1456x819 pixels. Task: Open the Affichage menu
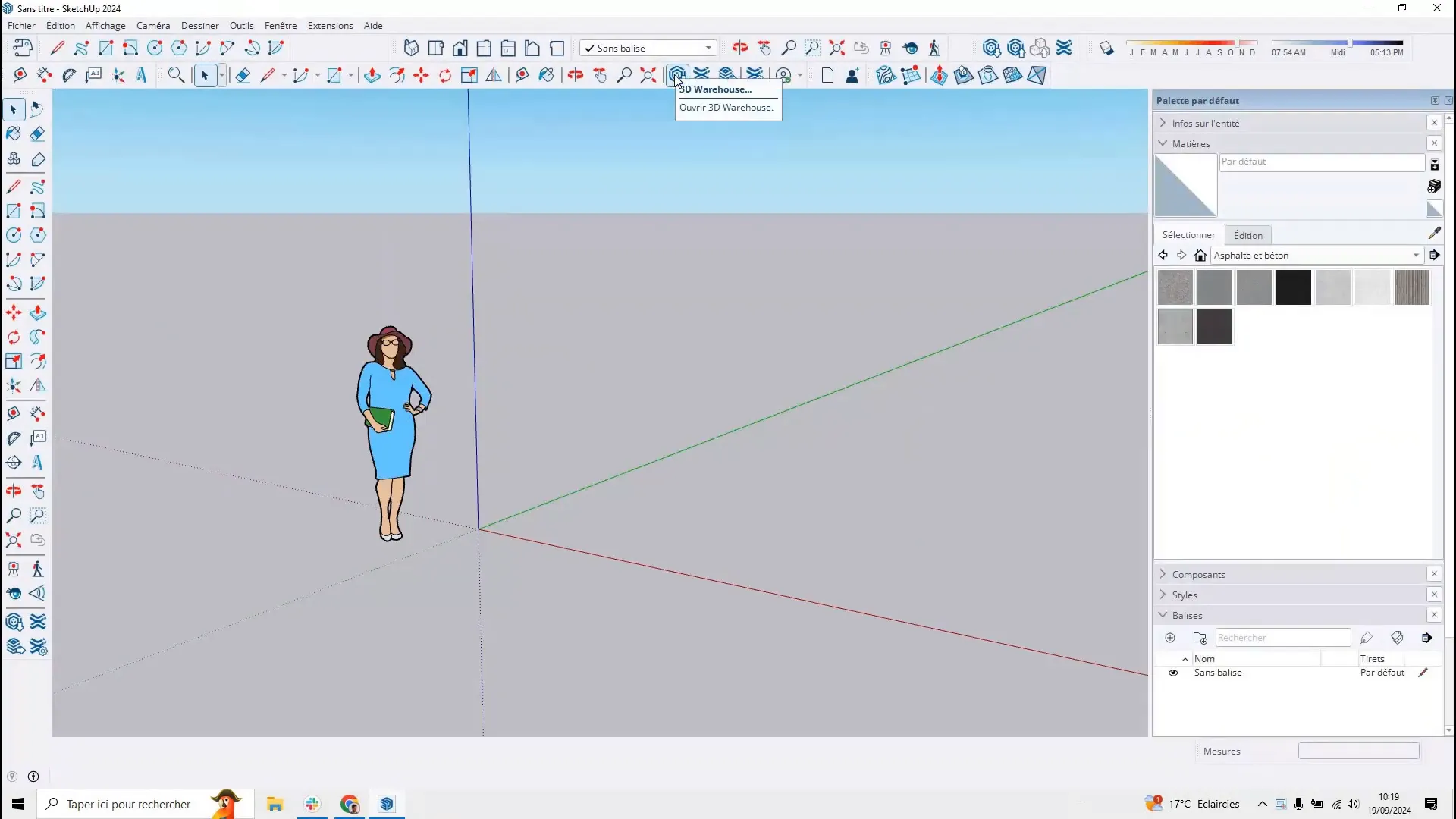(105, 25)
